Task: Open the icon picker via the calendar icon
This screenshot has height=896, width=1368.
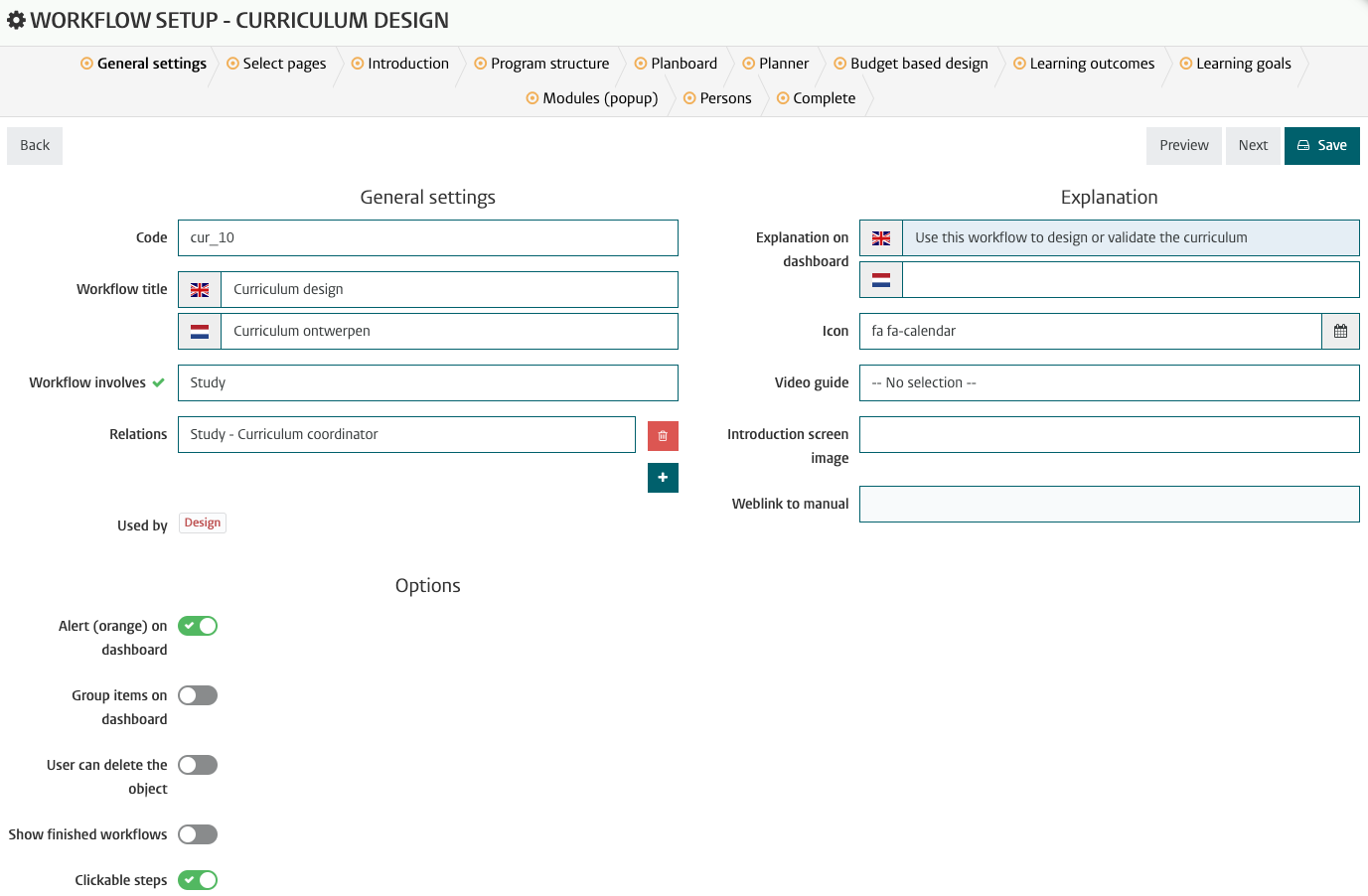Action: 1340,331
